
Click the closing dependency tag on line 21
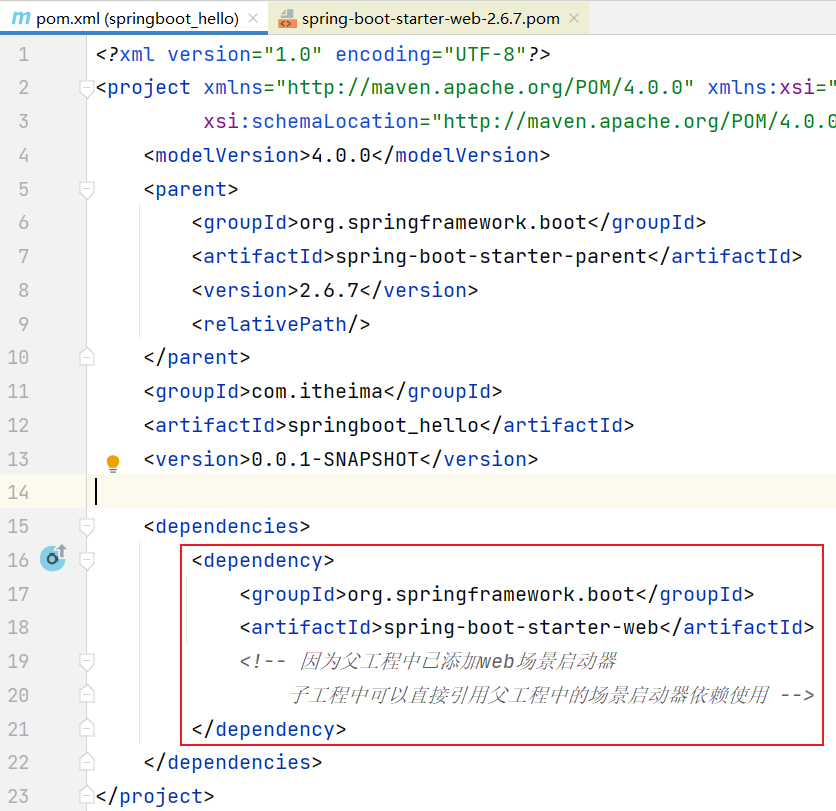(x=269, y=729)
